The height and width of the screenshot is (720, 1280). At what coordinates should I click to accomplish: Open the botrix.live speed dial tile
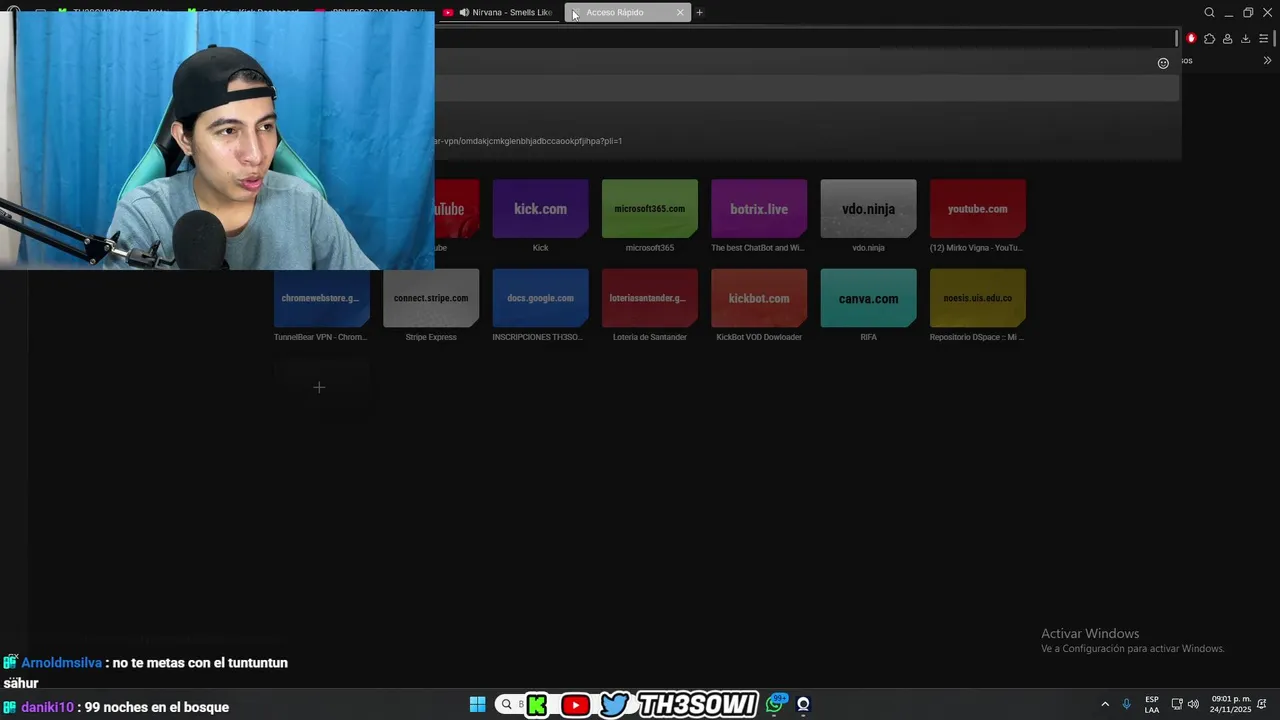[x=759, y=209]
